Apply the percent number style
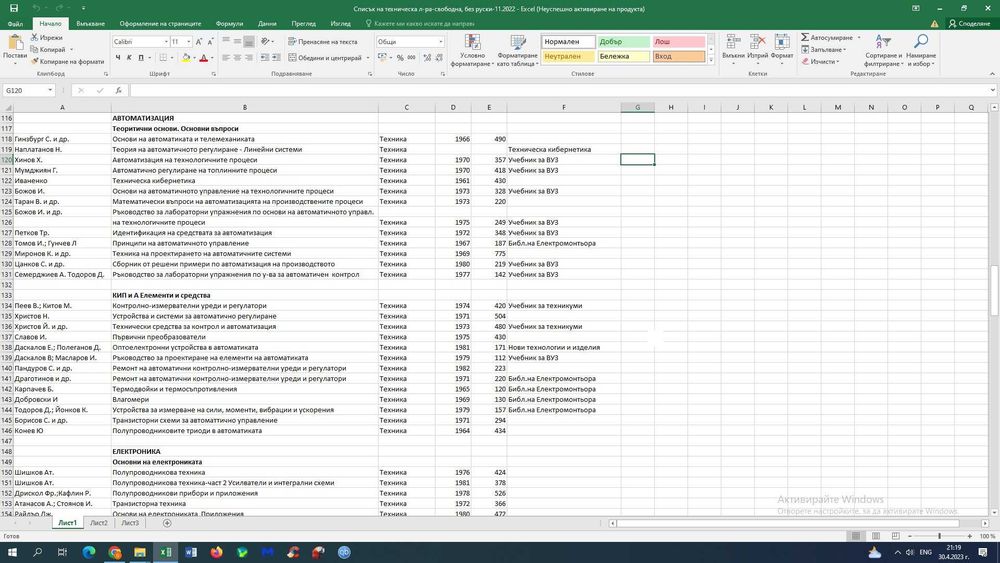Viewport: 1000px width, 563px height. click(x=400, y=57)
